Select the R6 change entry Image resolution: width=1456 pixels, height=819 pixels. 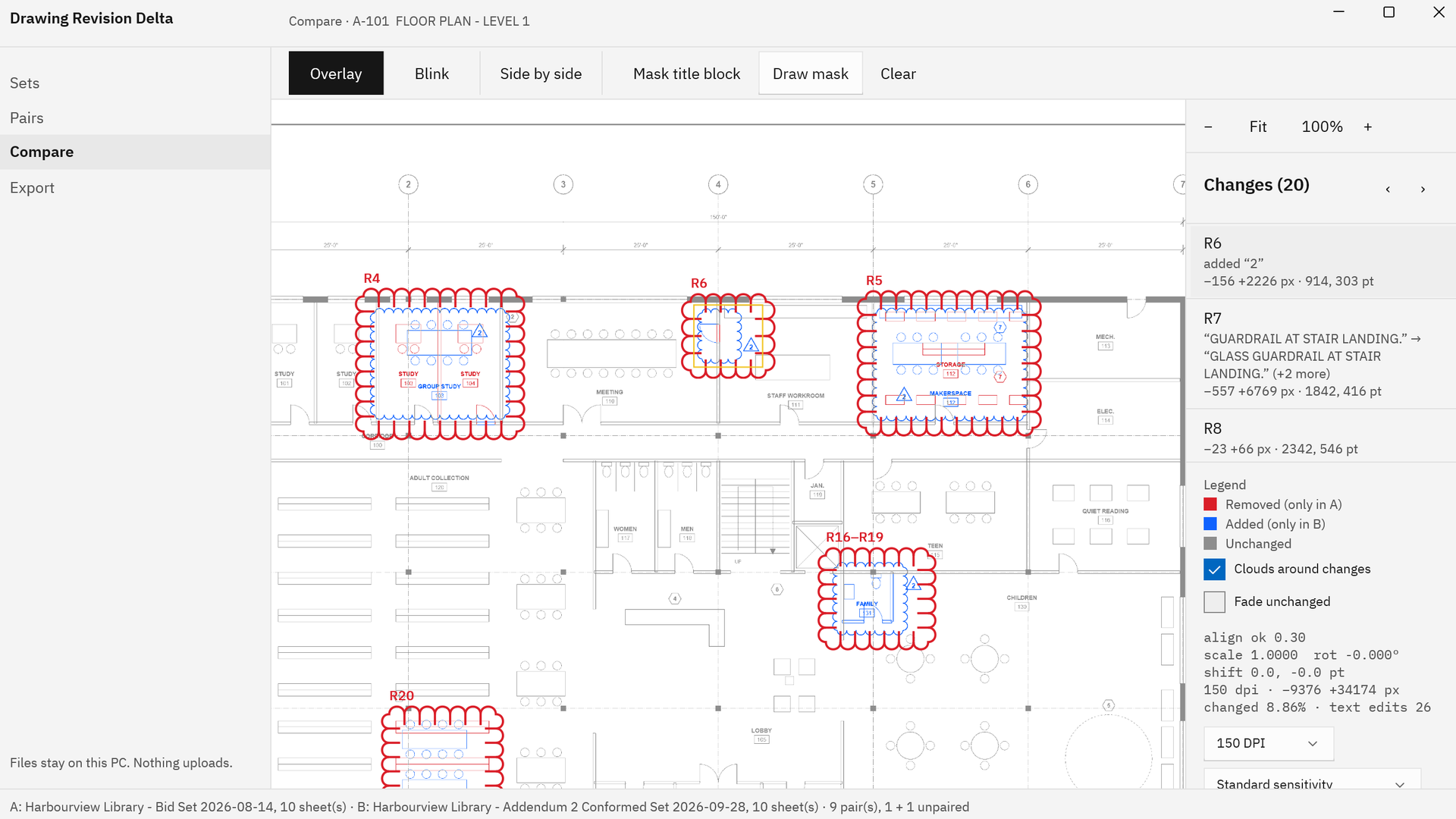[x=1321, y=262]
